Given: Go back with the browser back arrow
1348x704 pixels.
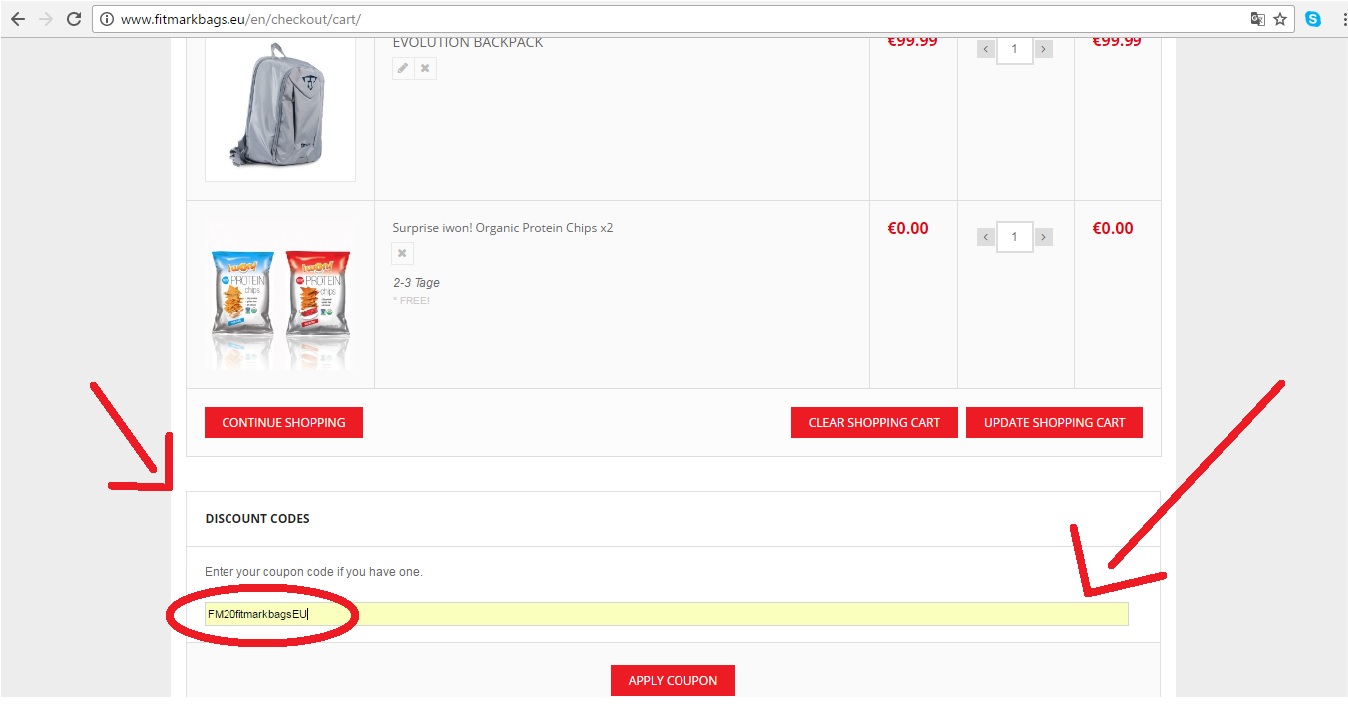Looking at the screenshot, I should [17, 19].
